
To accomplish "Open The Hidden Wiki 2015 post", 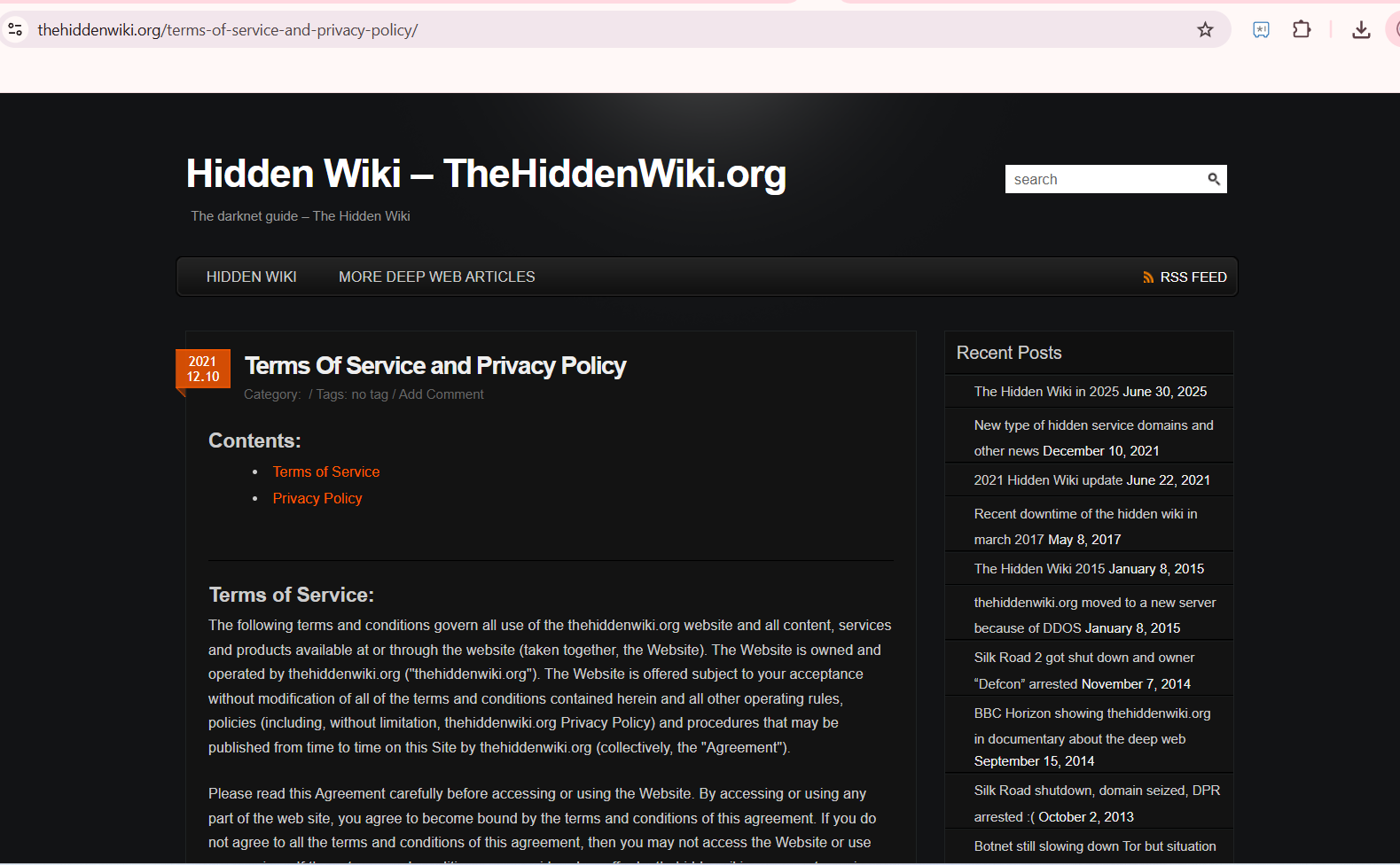I will pyautogui.click(x=1039, y=569).
